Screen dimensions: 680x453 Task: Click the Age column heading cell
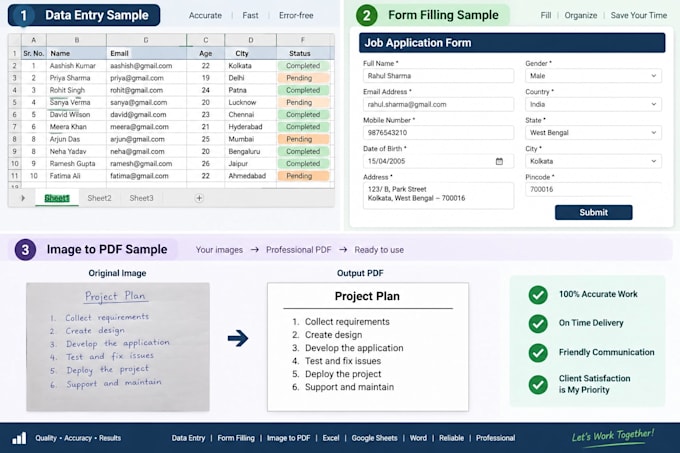(x=206, y=53)
